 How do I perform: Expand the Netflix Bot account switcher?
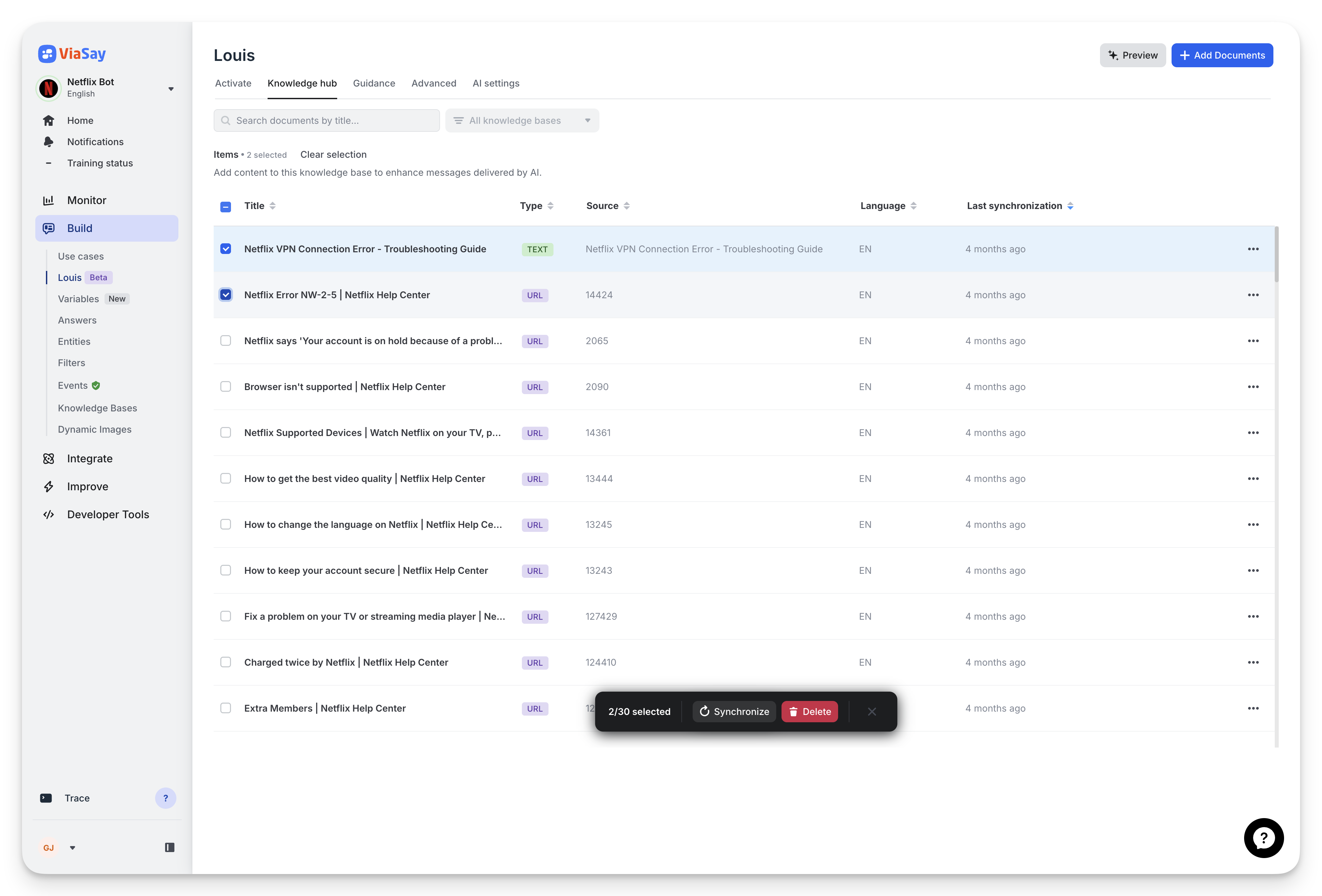171,88
